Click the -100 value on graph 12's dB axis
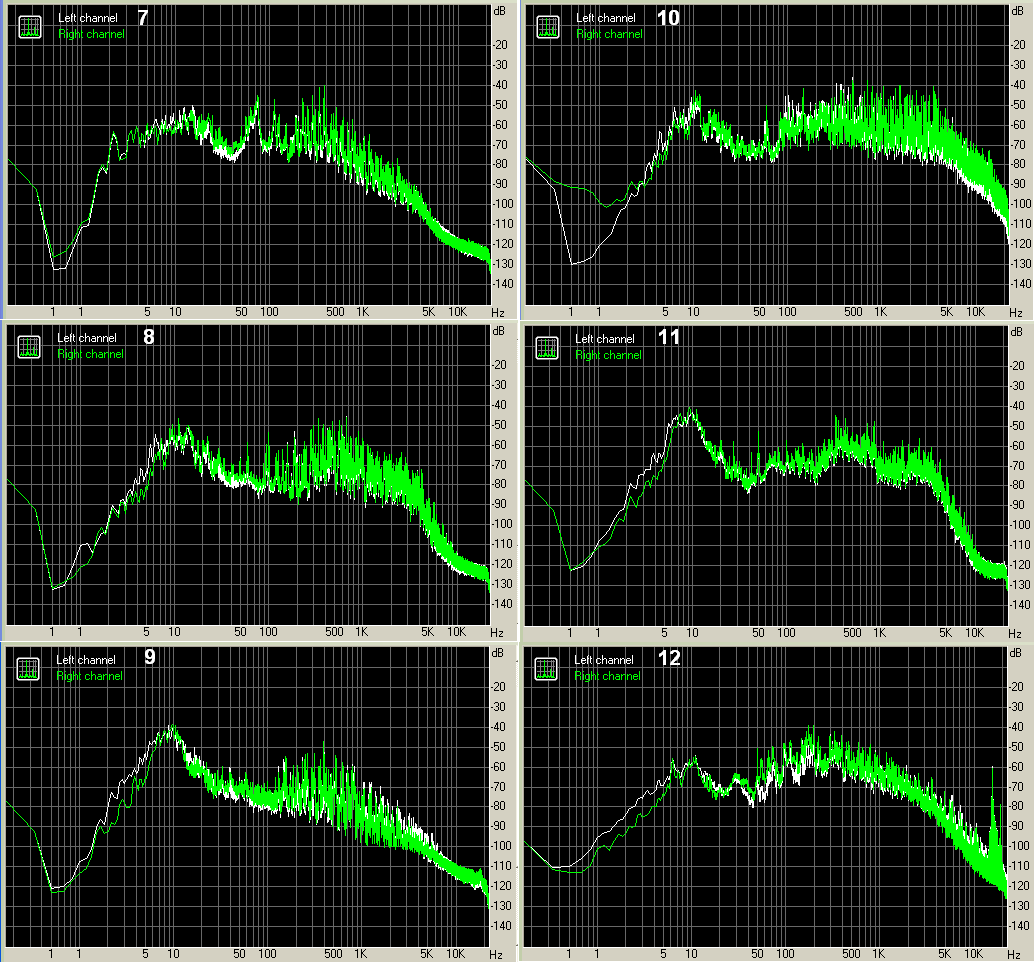 pos(1019,845)
